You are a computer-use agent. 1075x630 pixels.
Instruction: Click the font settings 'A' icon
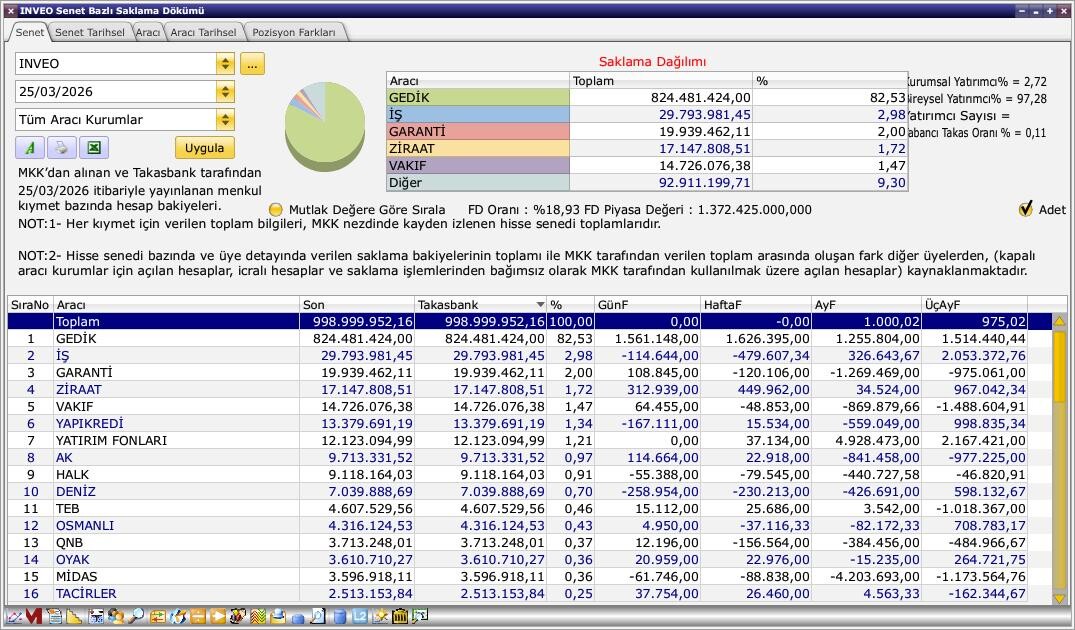30,148
